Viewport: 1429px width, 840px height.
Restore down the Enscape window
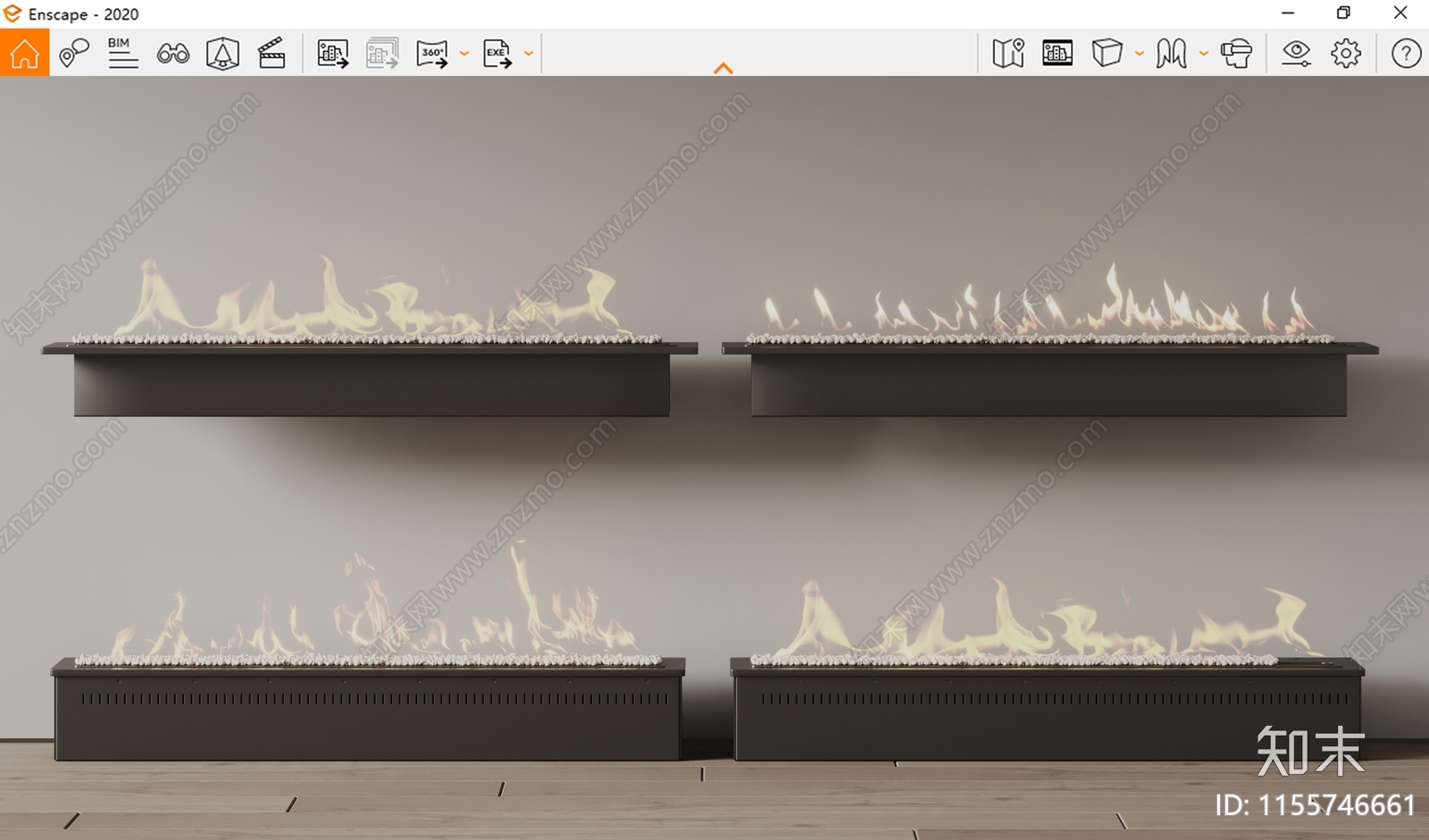1343,13
